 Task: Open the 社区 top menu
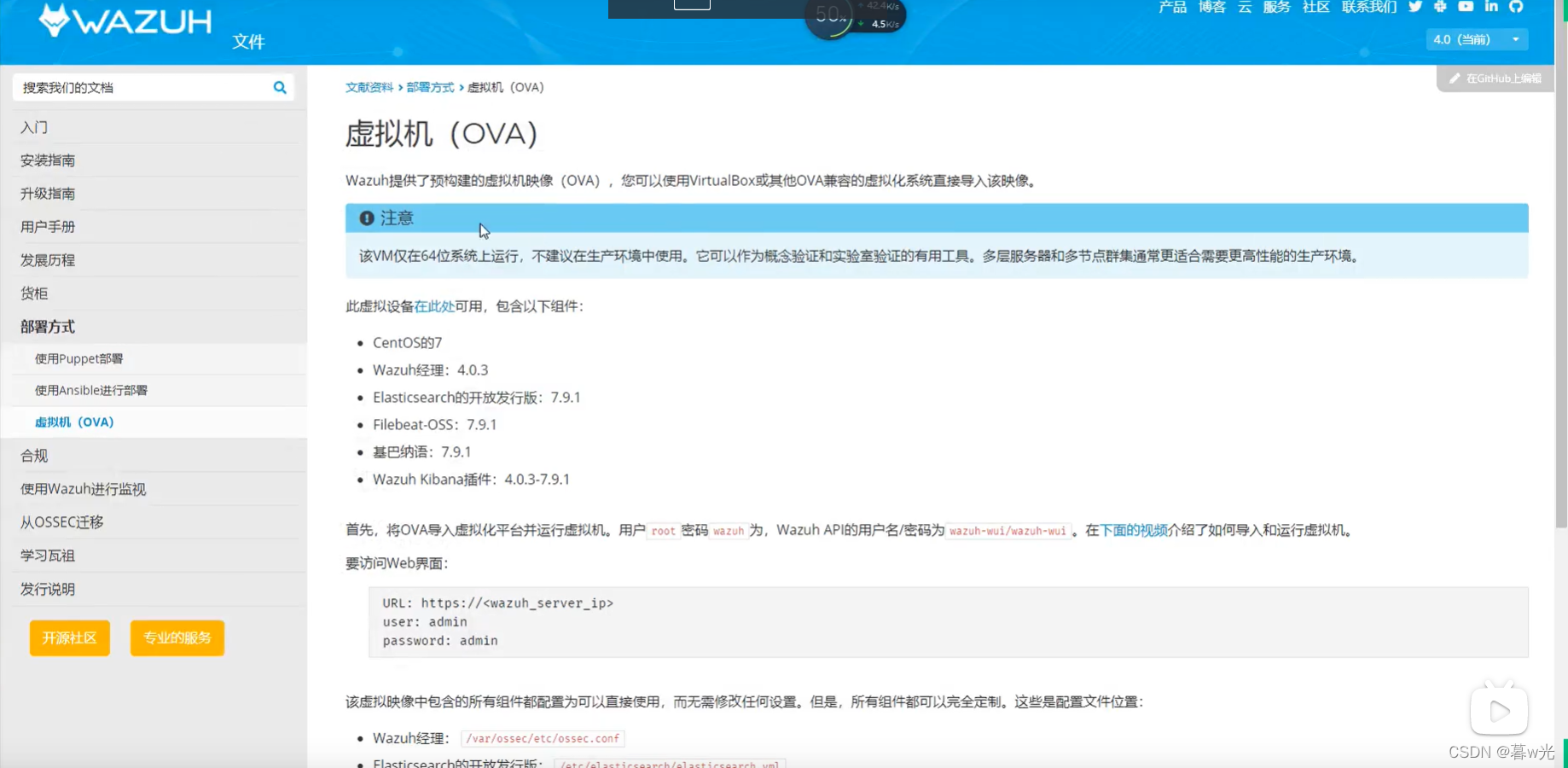(x=1315, y=7)
